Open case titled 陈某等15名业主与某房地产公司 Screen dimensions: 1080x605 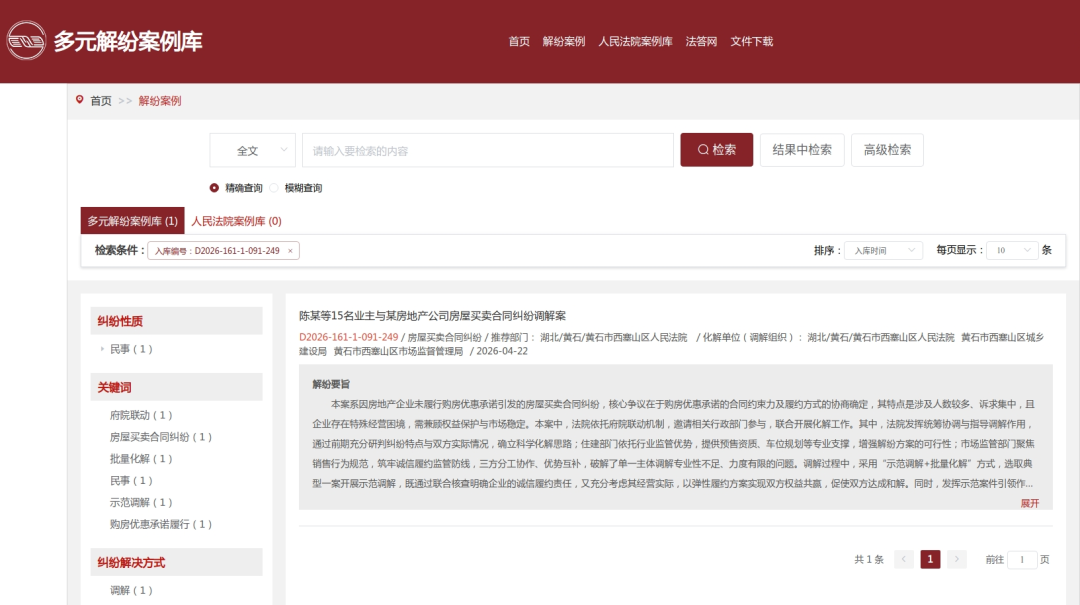[x=432, y=316]
